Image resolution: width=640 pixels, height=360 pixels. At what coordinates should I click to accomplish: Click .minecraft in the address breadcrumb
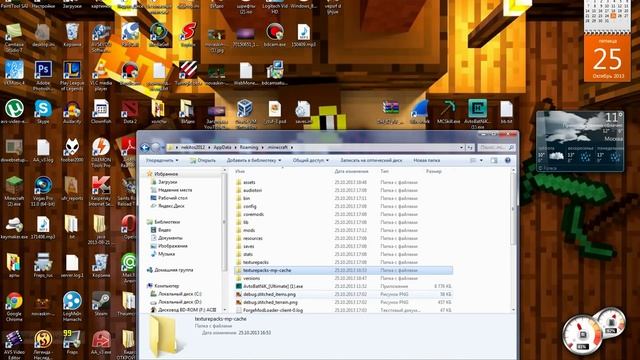point(278,147)
